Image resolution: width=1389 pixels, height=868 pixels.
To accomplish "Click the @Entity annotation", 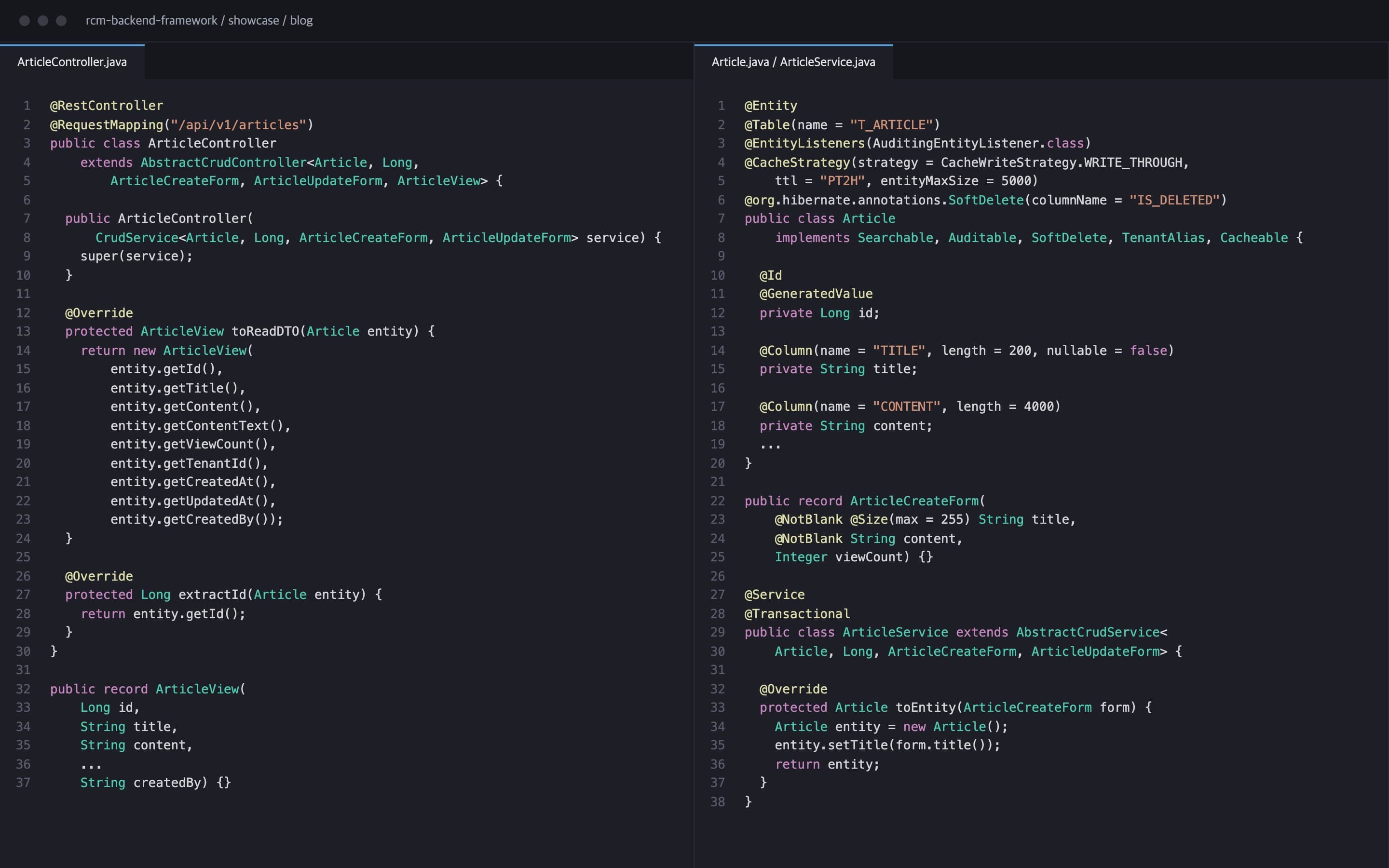I will (x=771, y=106).
